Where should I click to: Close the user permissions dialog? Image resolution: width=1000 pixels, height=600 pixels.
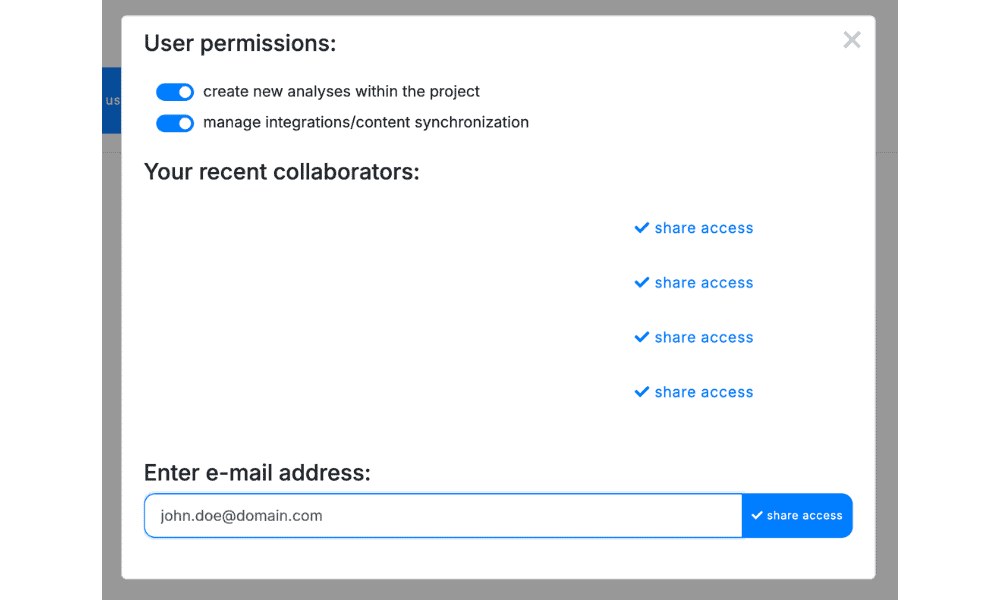tap(852, 40)
